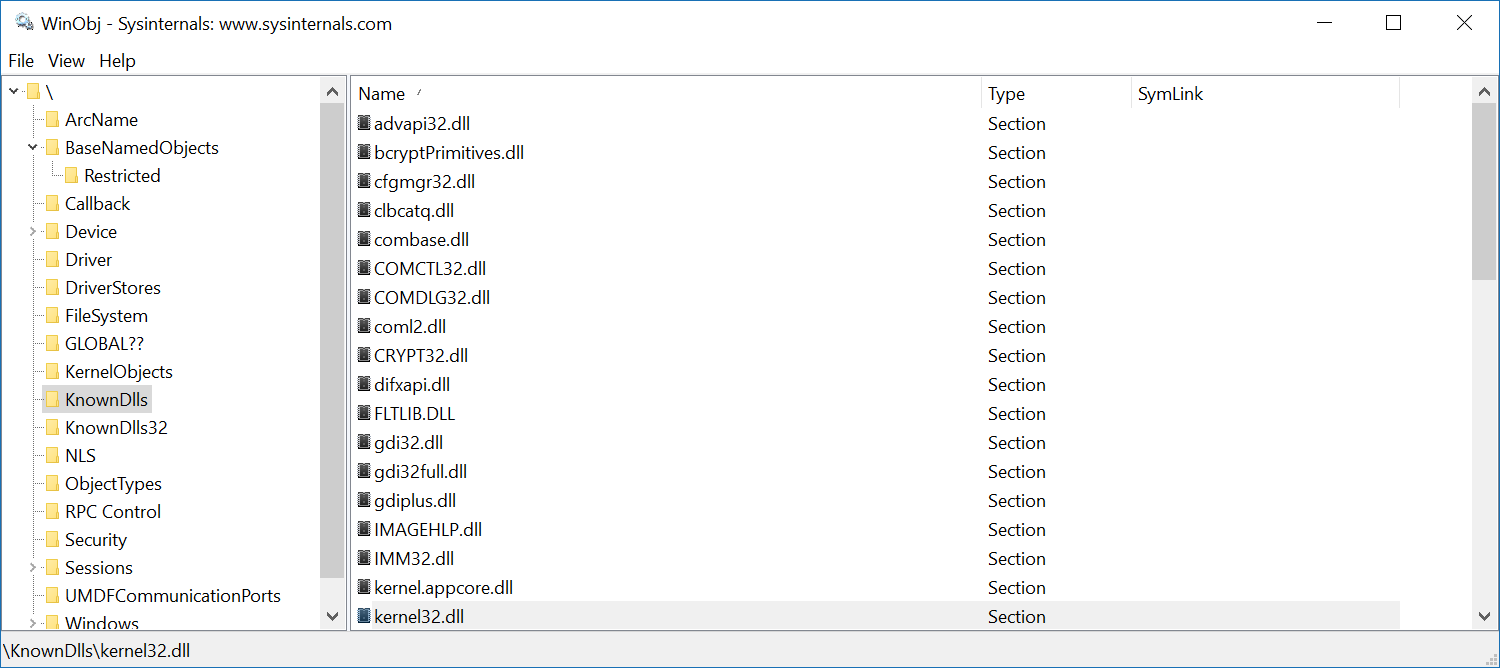Click the right pane's scroll-down arrow
Viewport: 1500px width, 668px height.
(x=1485, y=617)
